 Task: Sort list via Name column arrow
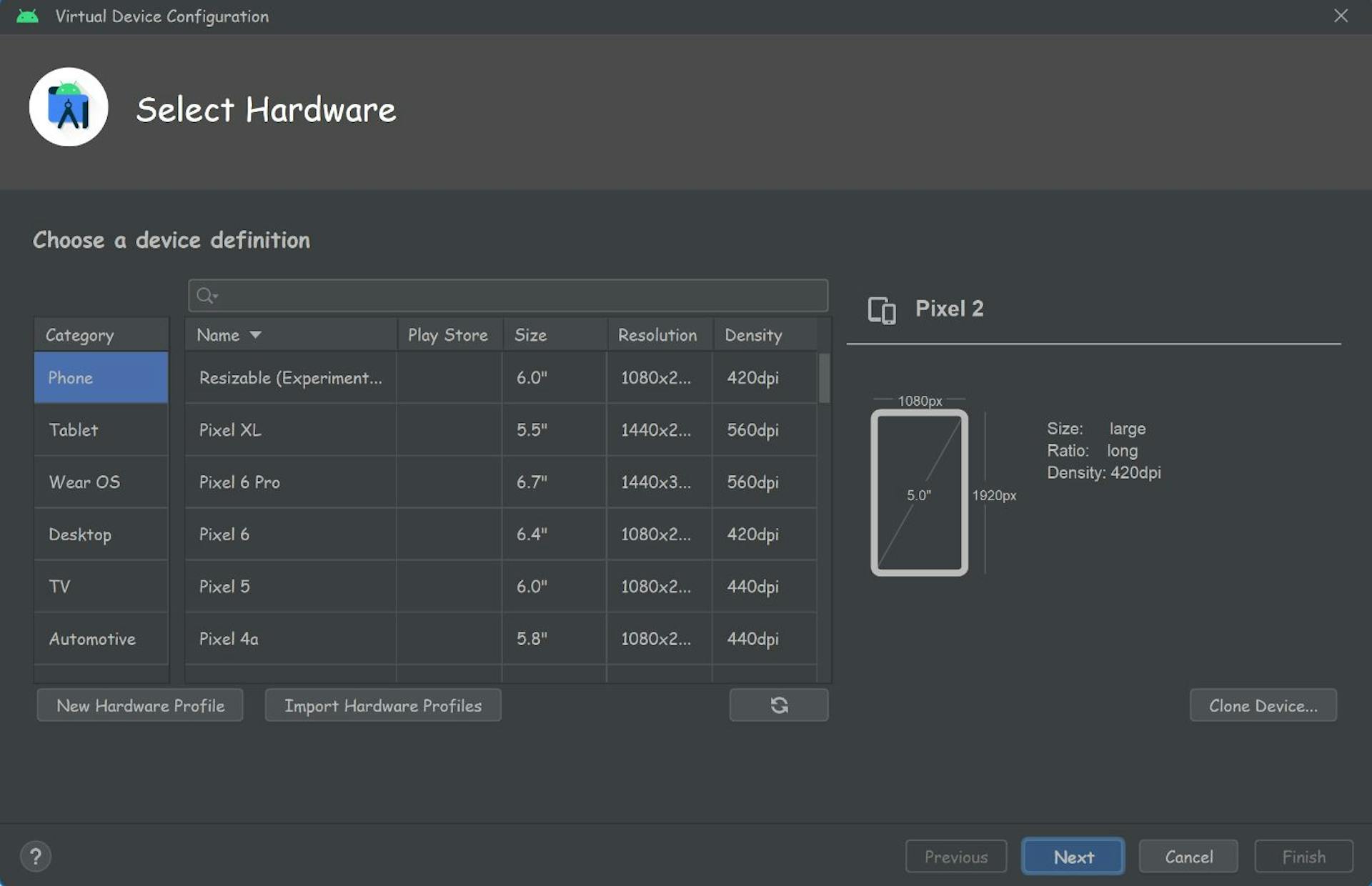pos(255,335)
